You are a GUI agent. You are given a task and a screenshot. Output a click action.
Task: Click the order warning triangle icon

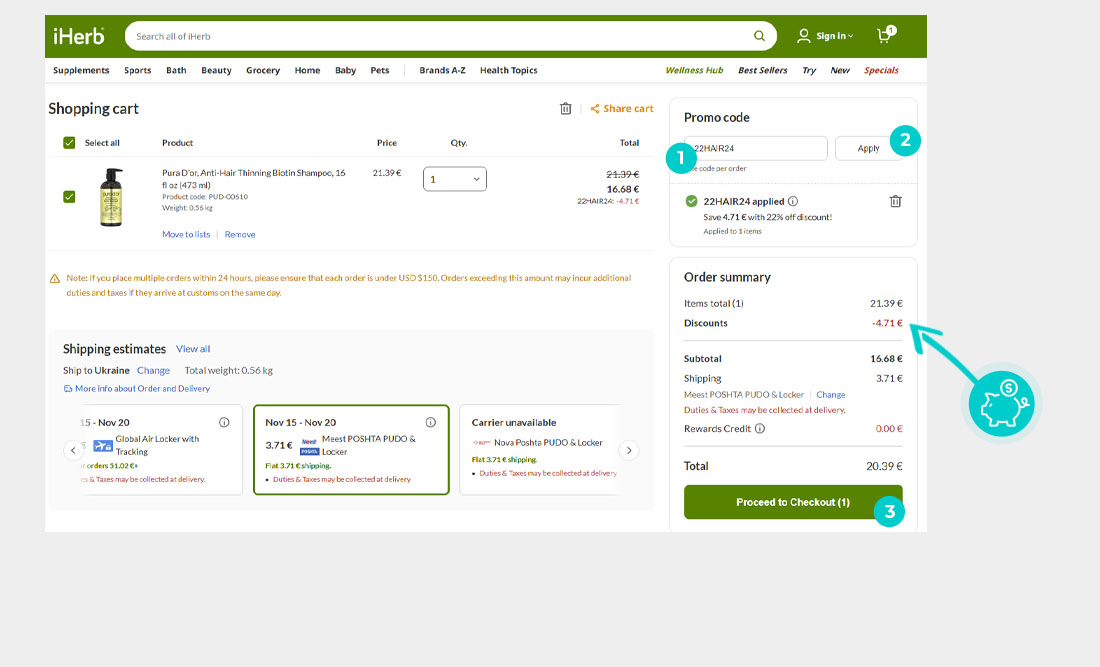click(55, 278)
